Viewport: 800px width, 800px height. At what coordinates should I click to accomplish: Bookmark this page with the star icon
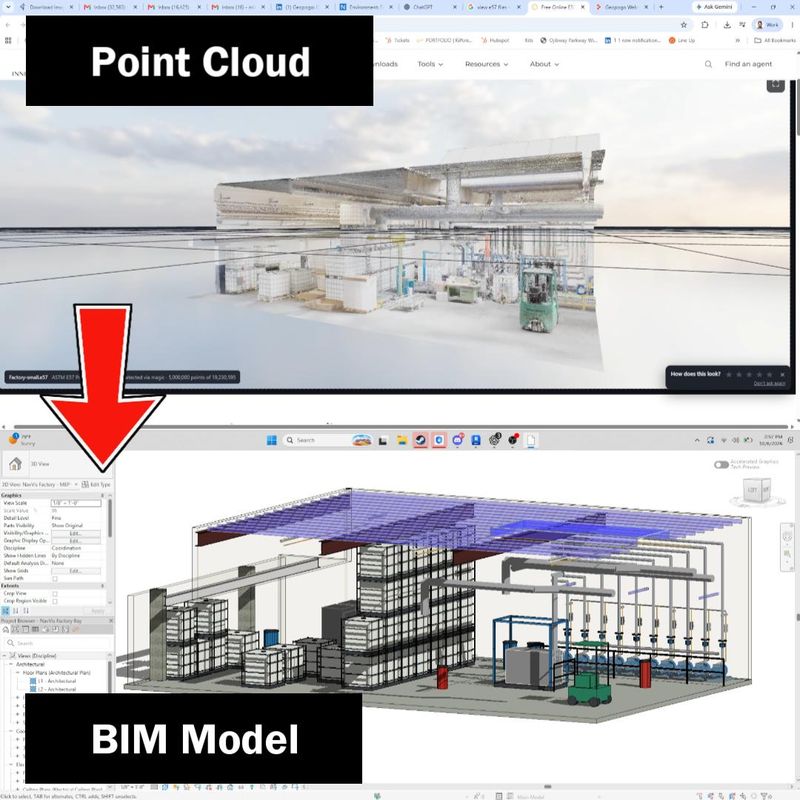tap(684, 24)
